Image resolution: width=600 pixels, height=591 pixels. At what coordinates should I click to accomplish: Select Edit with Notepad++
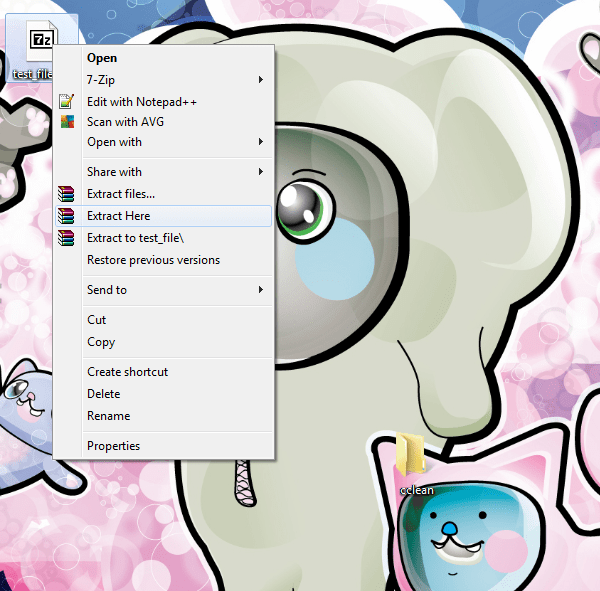(x=164, y=102)
